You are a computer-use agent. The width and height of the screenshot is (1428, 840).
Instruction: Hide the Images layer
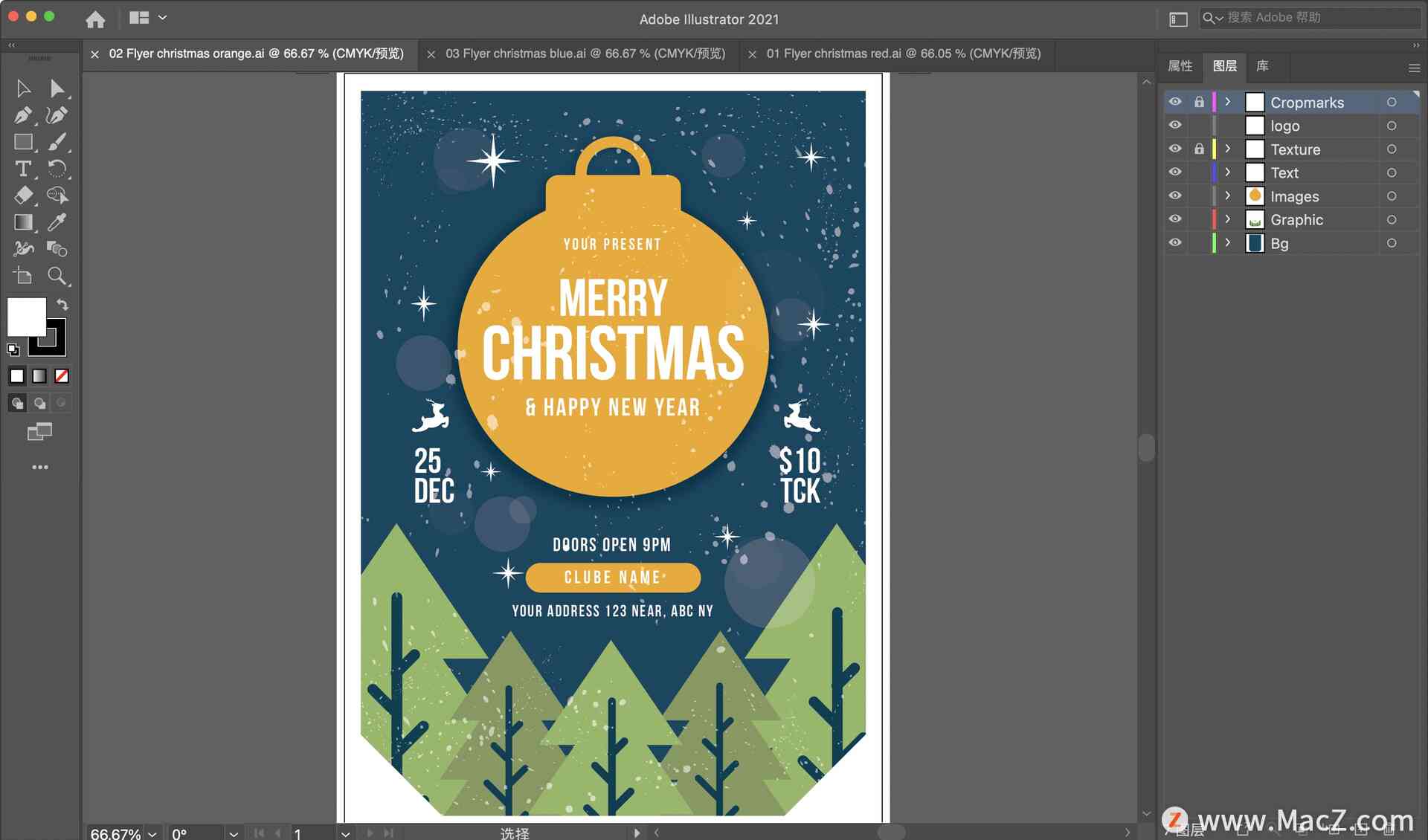pos(1175,196)
